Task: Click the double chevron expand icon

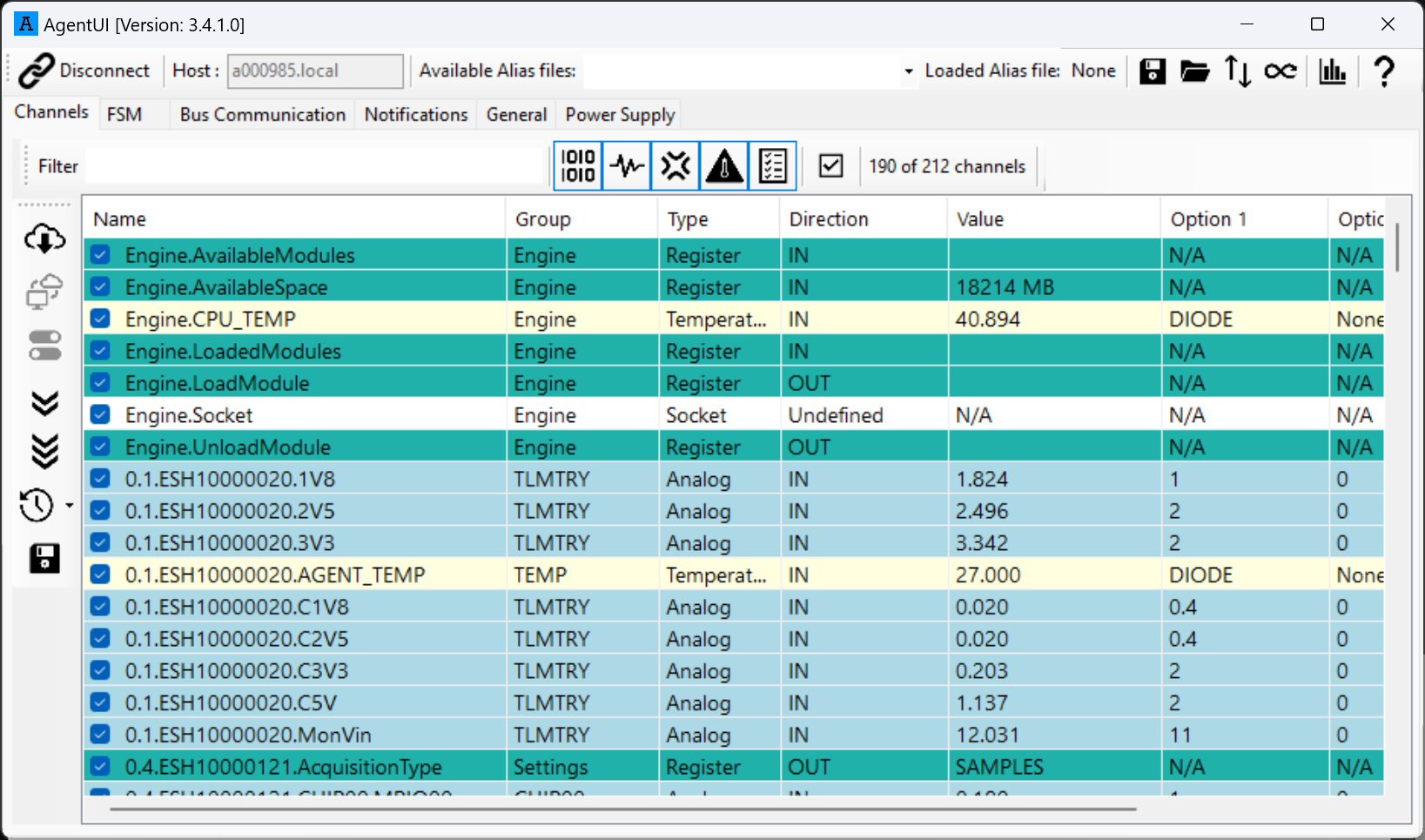Action: tap(44, 403)
